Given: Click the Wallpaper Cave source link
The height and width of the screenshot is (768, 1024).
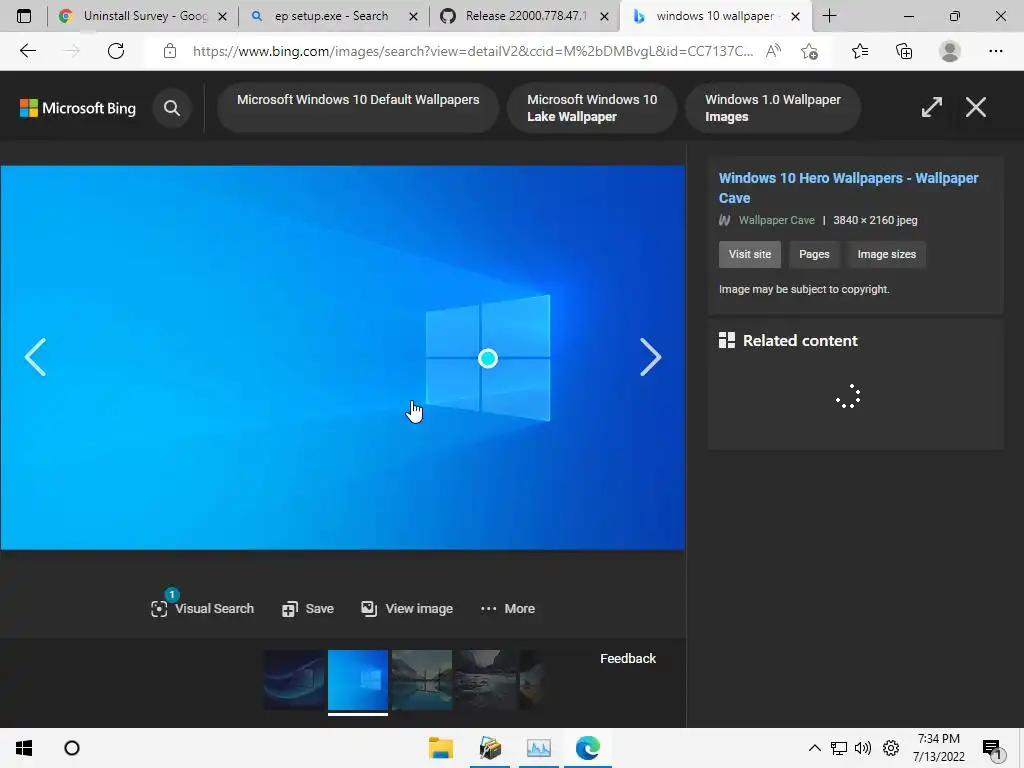Looking at the screenshot, I should (x=776, y=220).
